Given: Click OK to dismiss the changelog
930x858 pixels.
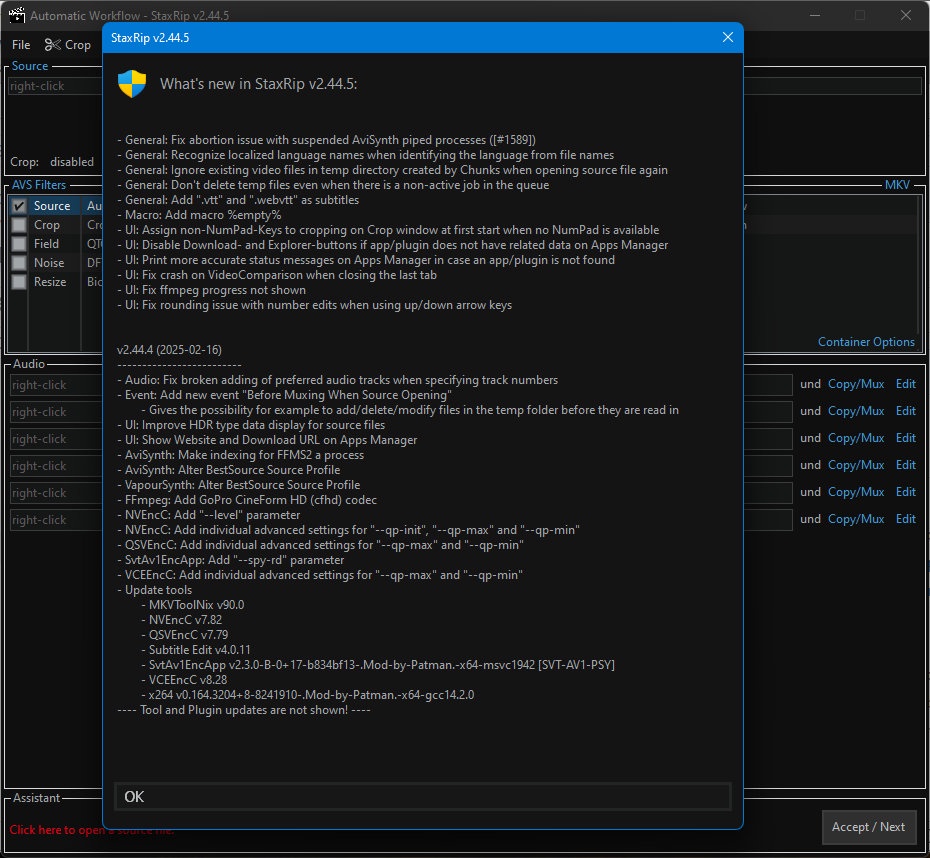Looking at the screenshot, I should coord(422,796).
